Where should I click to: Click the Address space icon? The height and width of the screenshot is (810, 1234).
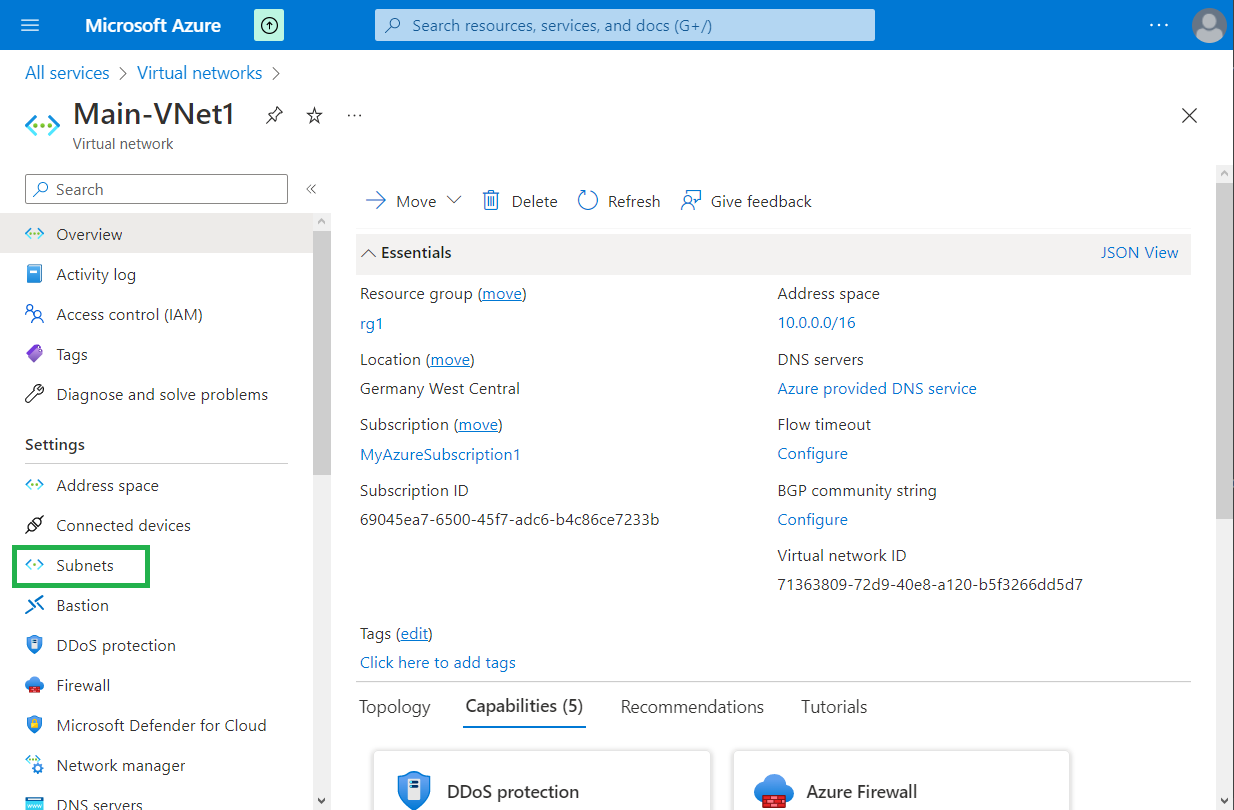tap(35, 485)
